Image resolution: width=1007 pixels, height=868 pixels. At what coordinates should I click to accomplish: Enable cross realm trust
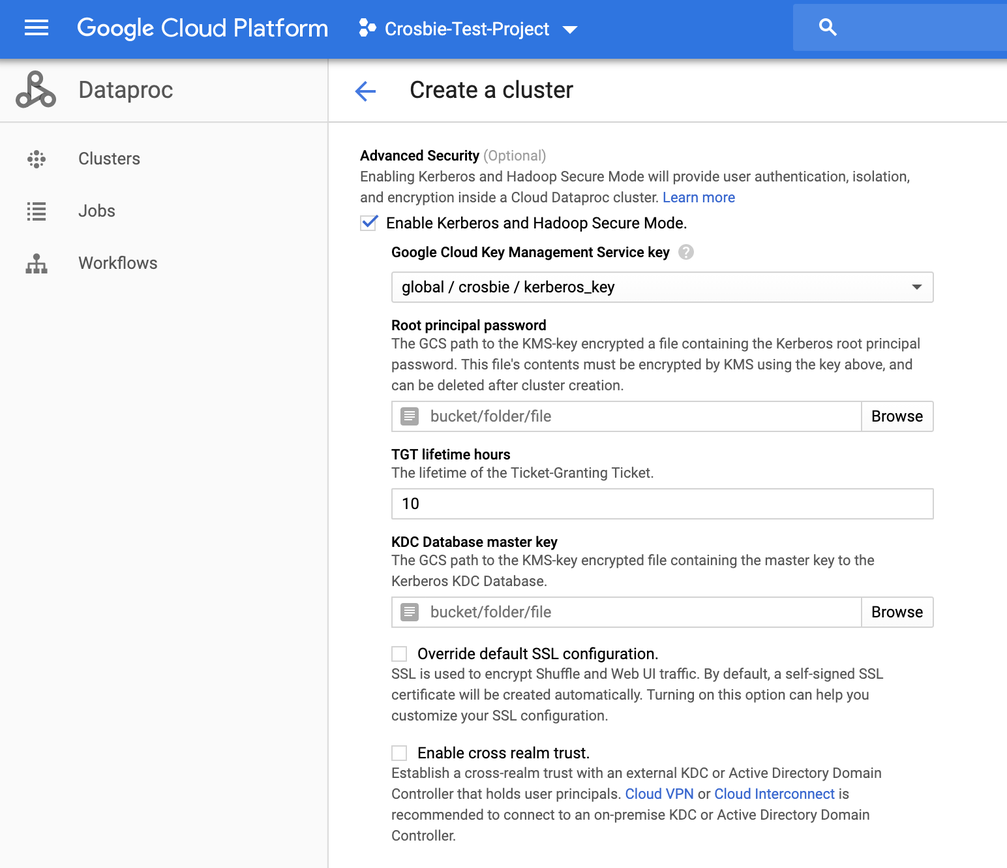pyautogui.click(x=399, y=752)
